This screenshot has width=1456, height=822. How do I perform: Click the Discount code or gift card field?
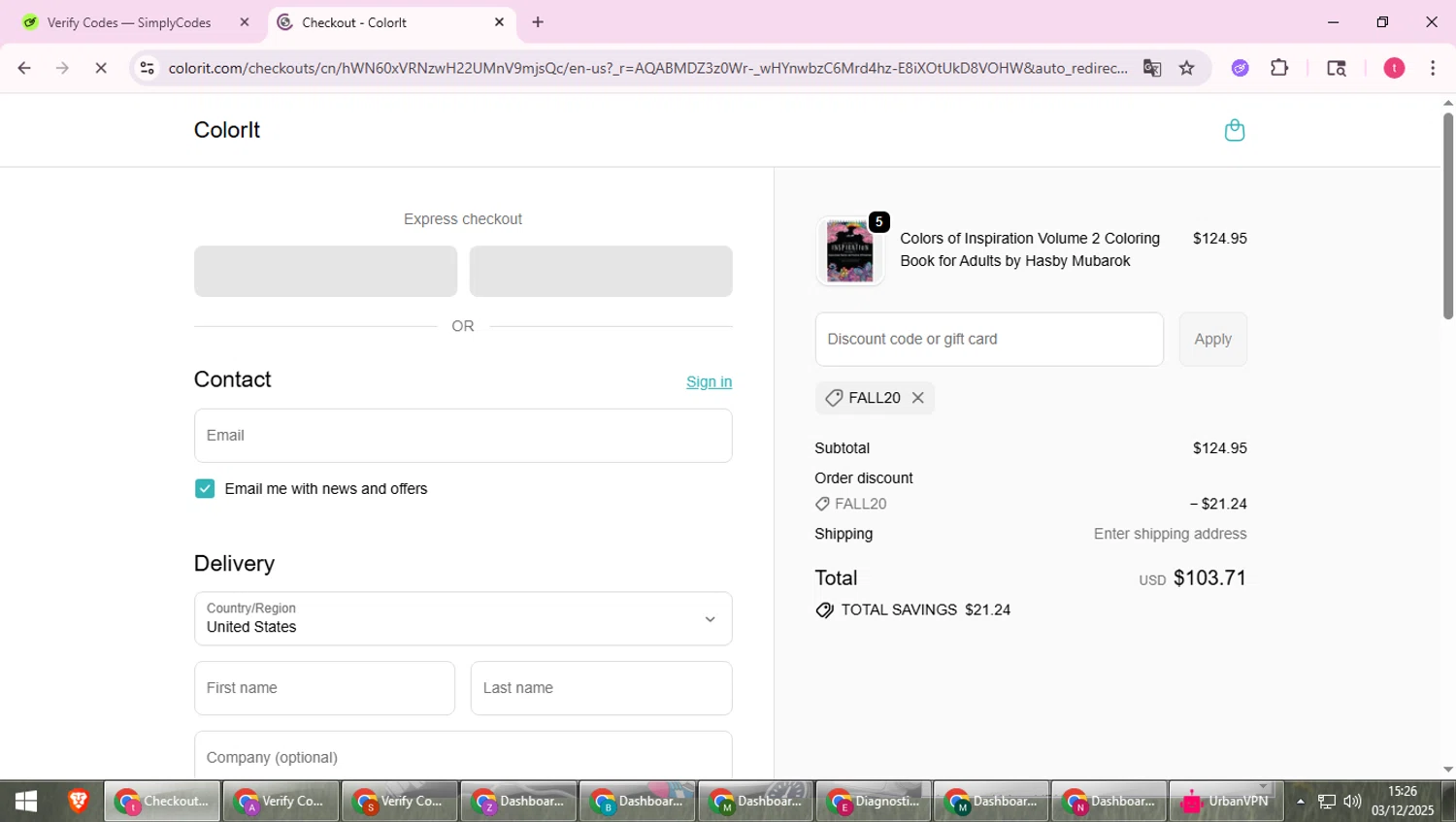(x=989, y=340)
